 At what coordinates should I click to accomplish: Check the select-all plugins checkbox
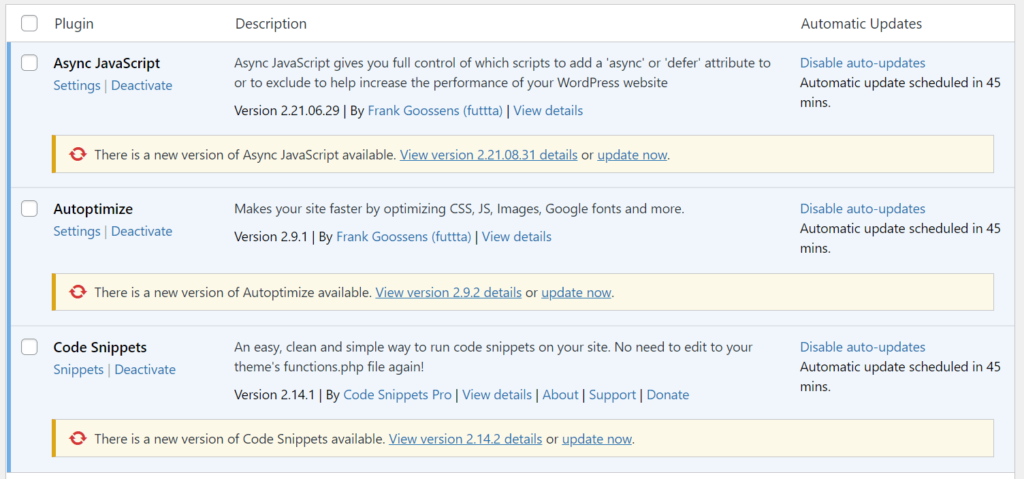point(29,23)
